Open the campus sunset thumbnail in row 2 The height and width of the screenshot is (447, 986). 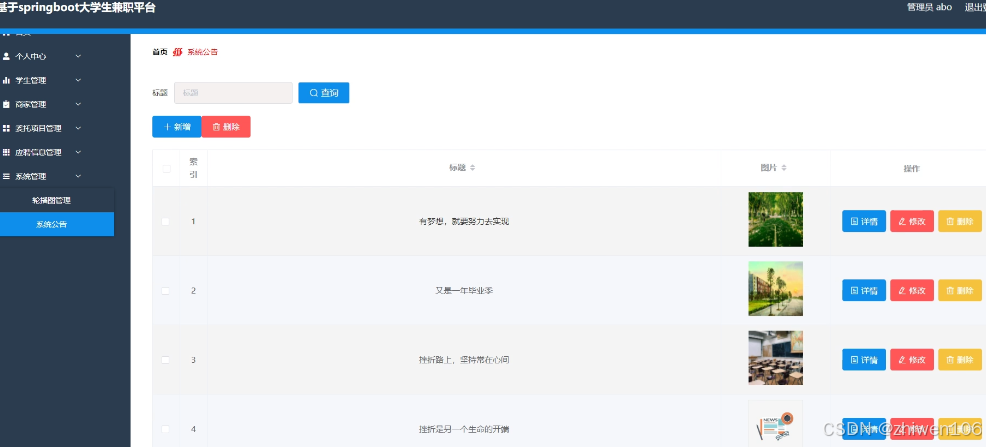[x=775, y=289]
